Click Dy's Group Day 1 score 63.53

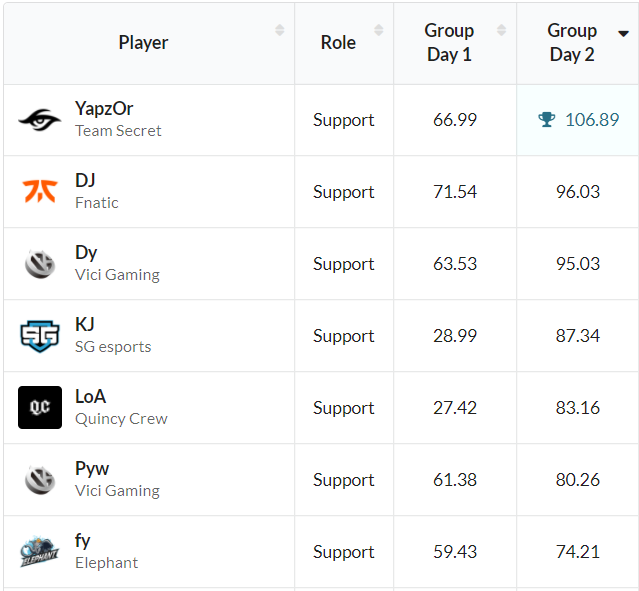pos(455,264)
